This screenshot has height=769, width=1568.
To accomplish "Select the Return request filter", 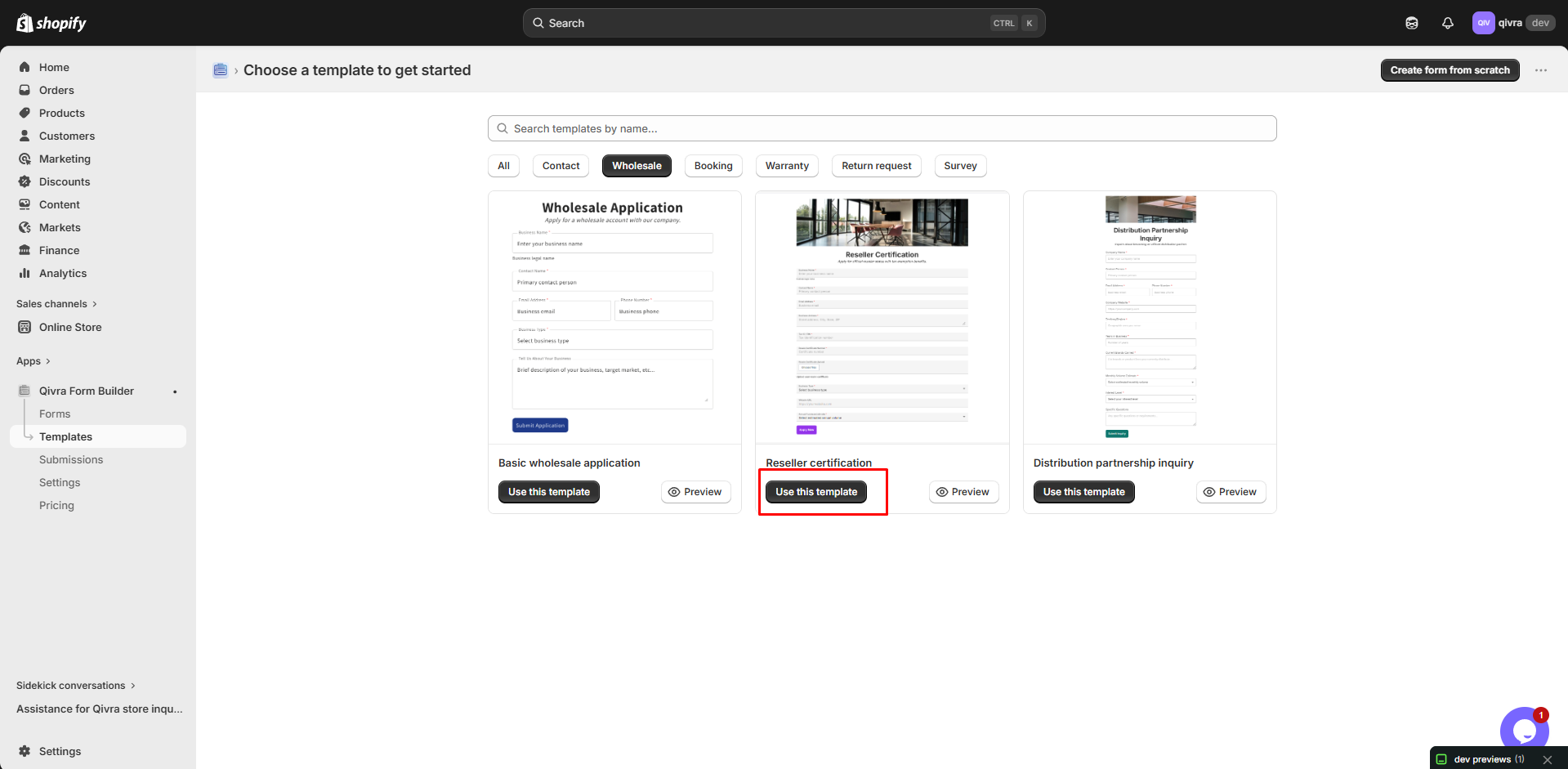I will point(877,166).
